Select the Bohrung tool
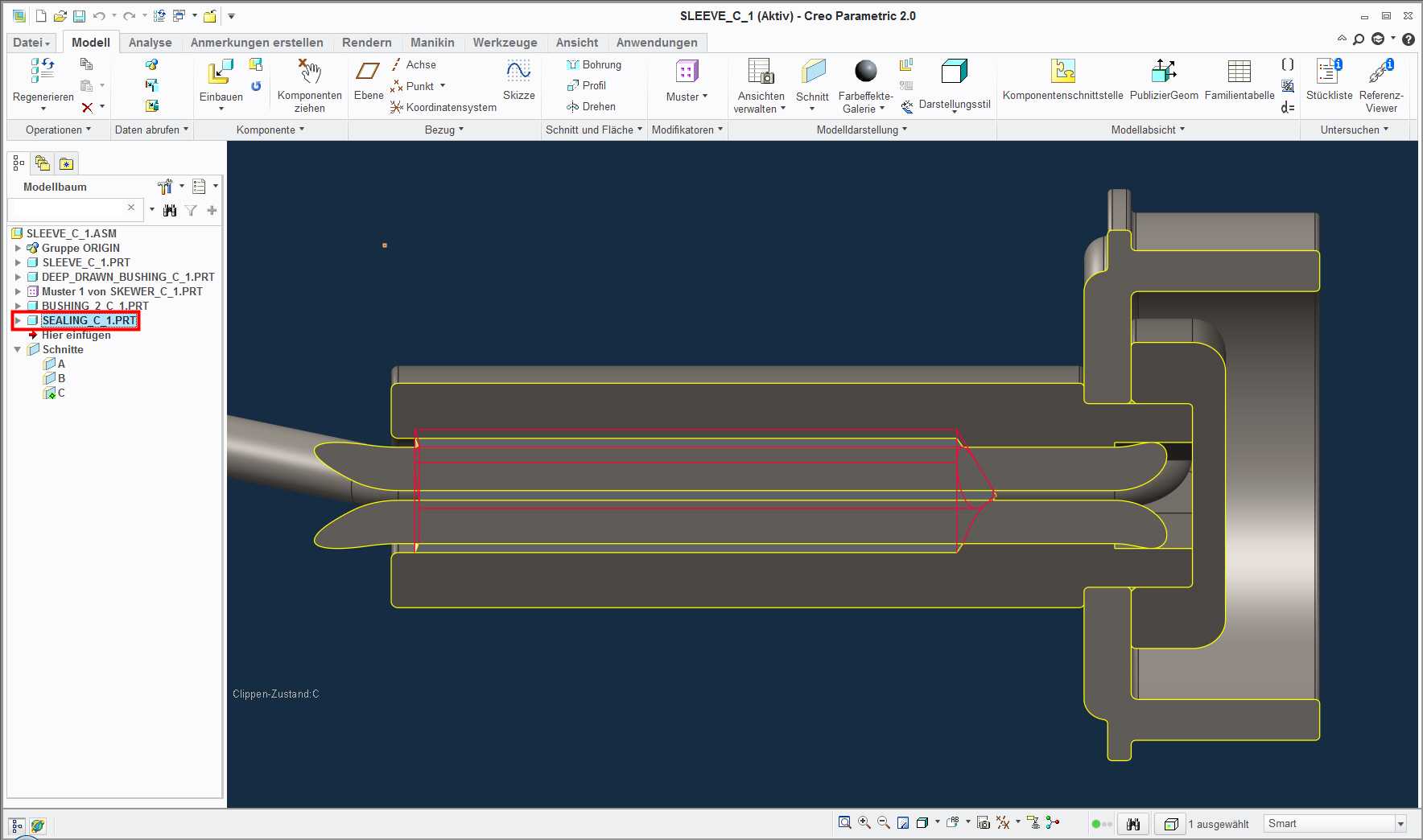Image resolution: width=1423 pixels, height=840 pixels. click(x=594, y=64)
